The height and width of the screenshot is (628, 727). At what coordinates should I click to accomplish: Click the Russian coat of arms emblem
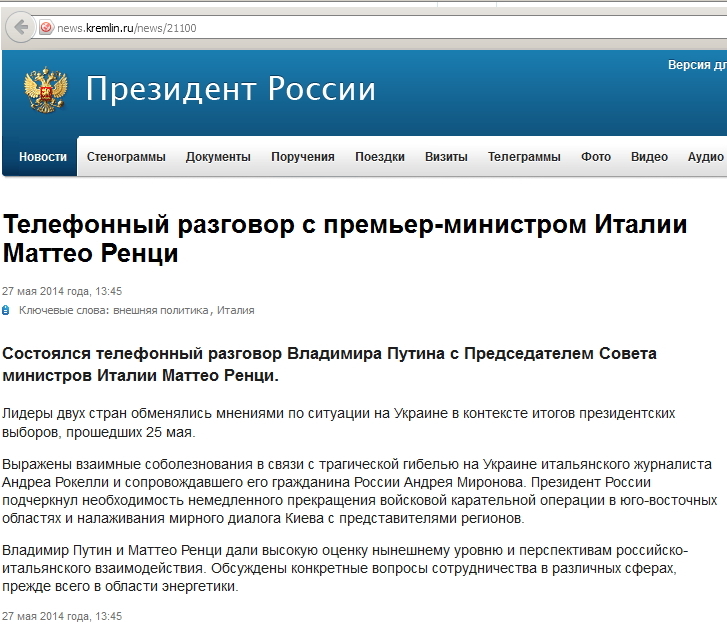[x=45, y=90]
